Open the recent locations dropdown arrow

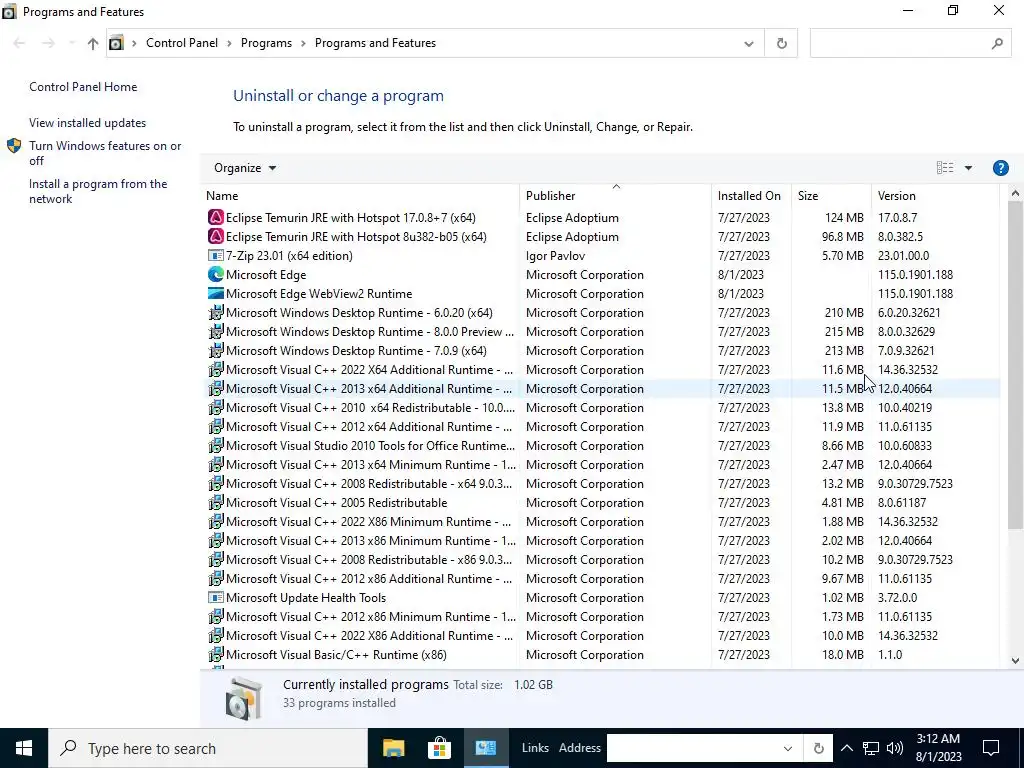71,43
